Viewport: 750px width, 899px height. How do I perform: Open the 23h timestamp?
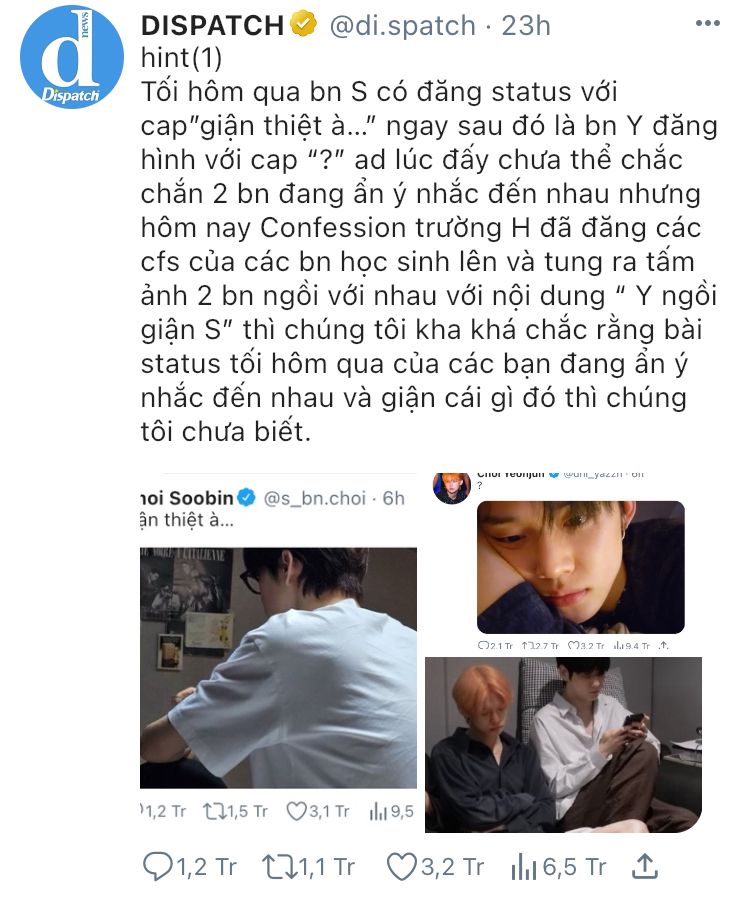pos(526,26)
